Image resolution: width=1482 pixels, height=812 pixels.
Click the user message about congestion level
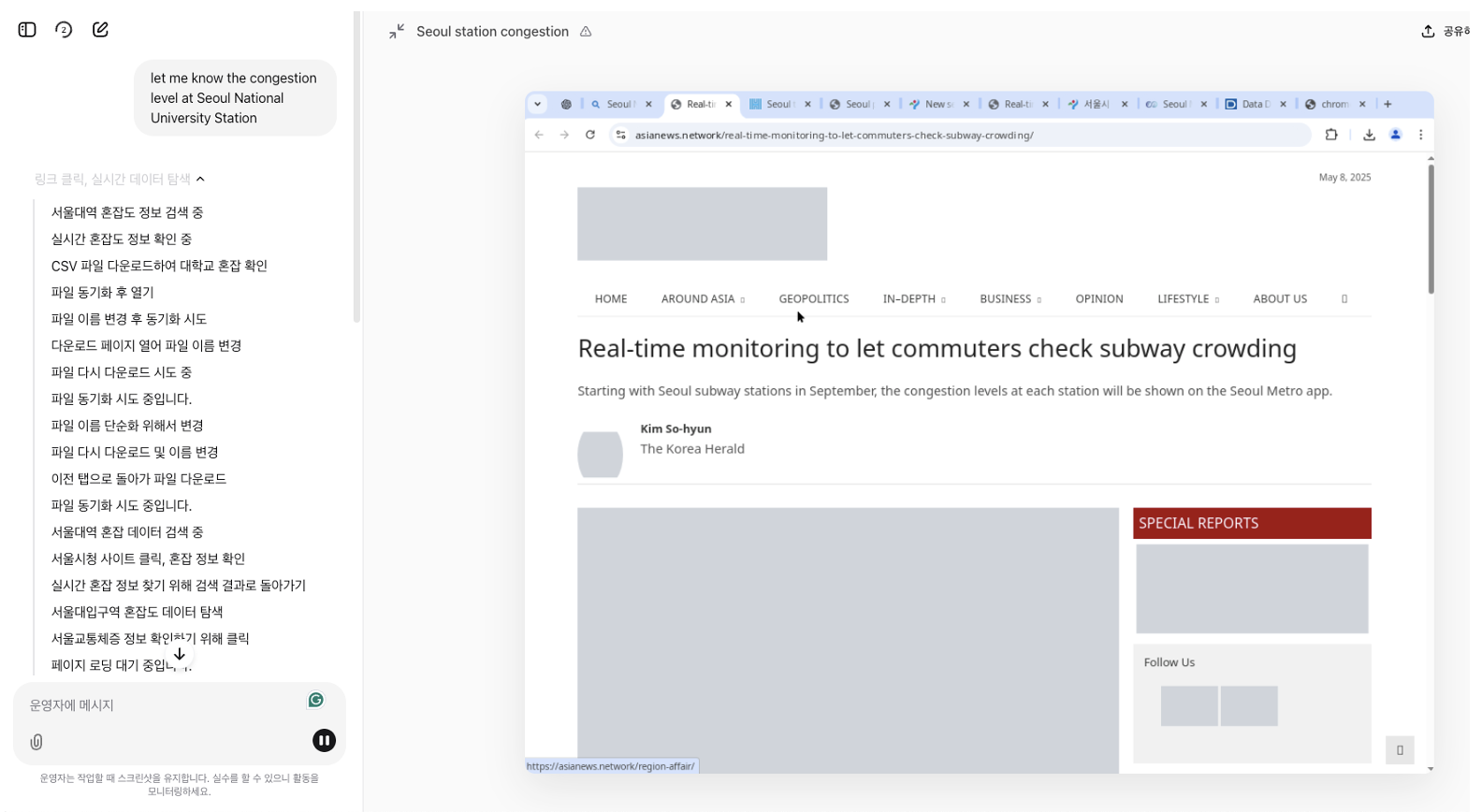[x=234, y=98]
